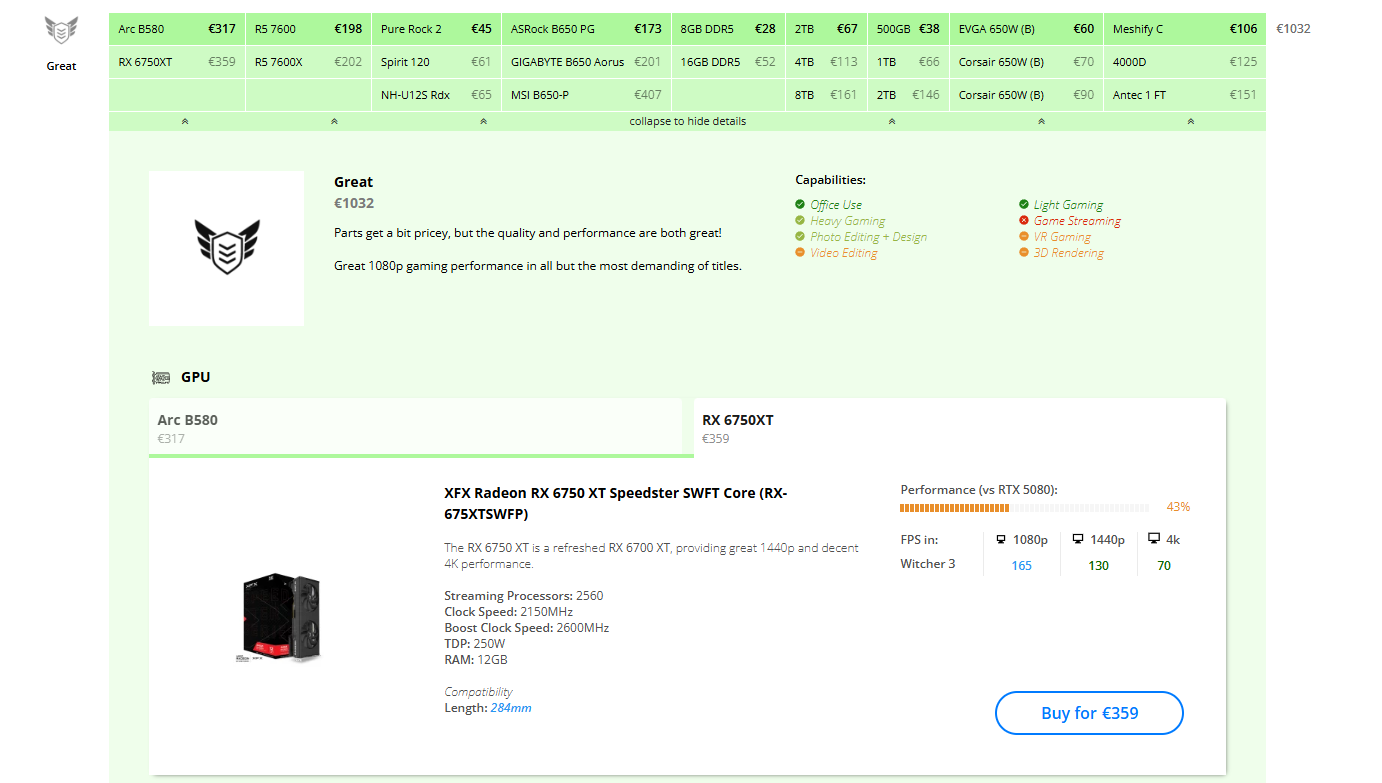Screen dimensions: 1382x783
Task: Click the Great tier winged shield badge
Action: tap(61, 30)
